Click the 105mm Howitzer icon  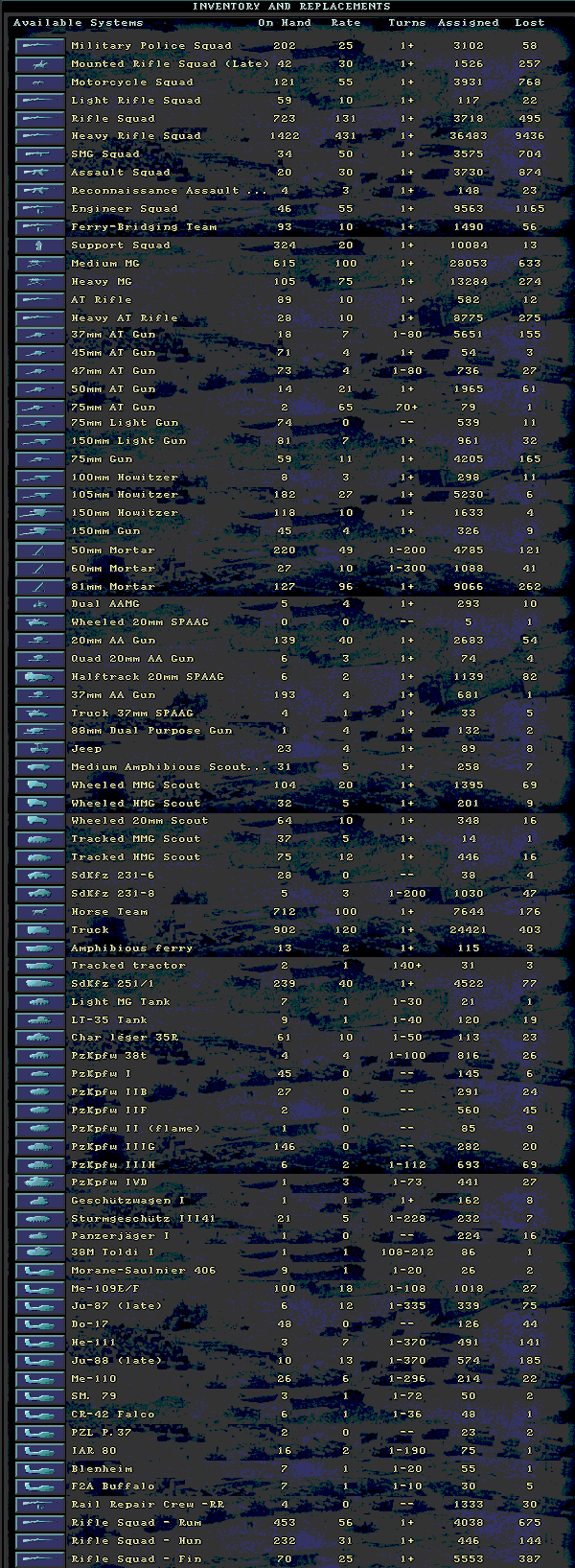click(x=39, y=495)
